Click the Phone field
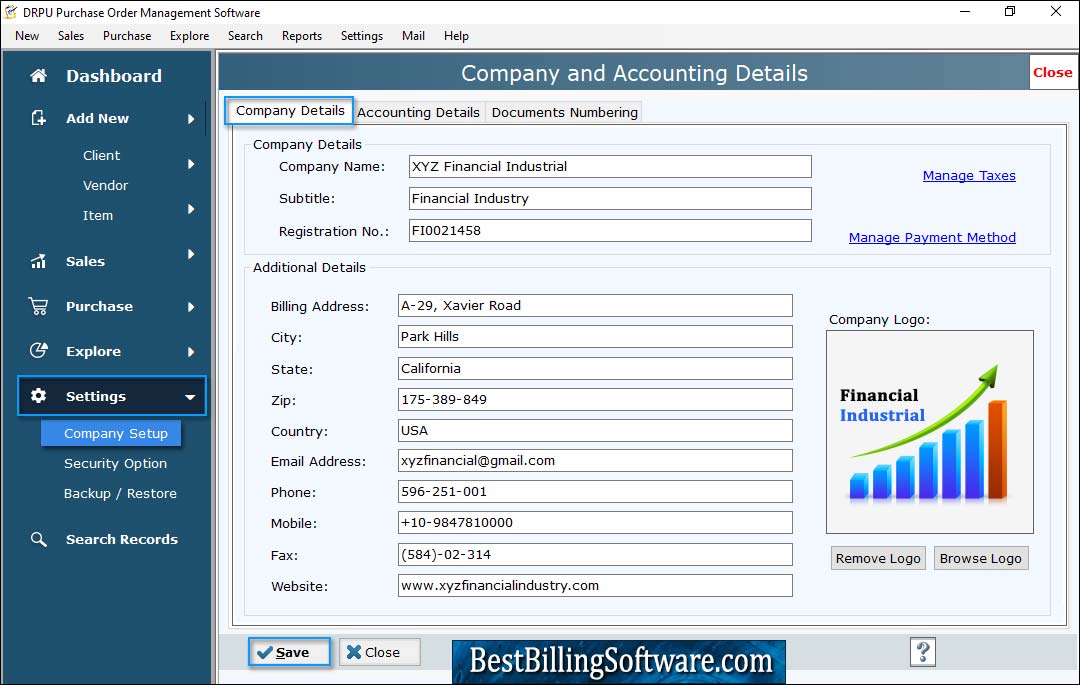Image resolution: width=1080 pixels, height=685 pixels. coord(595,492)
